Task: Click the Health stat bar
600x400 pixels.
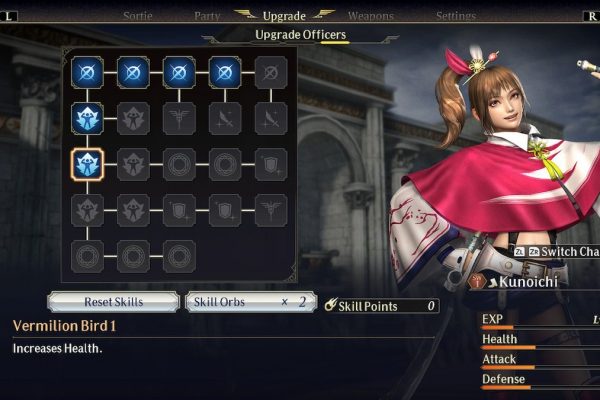Action: 540,347
